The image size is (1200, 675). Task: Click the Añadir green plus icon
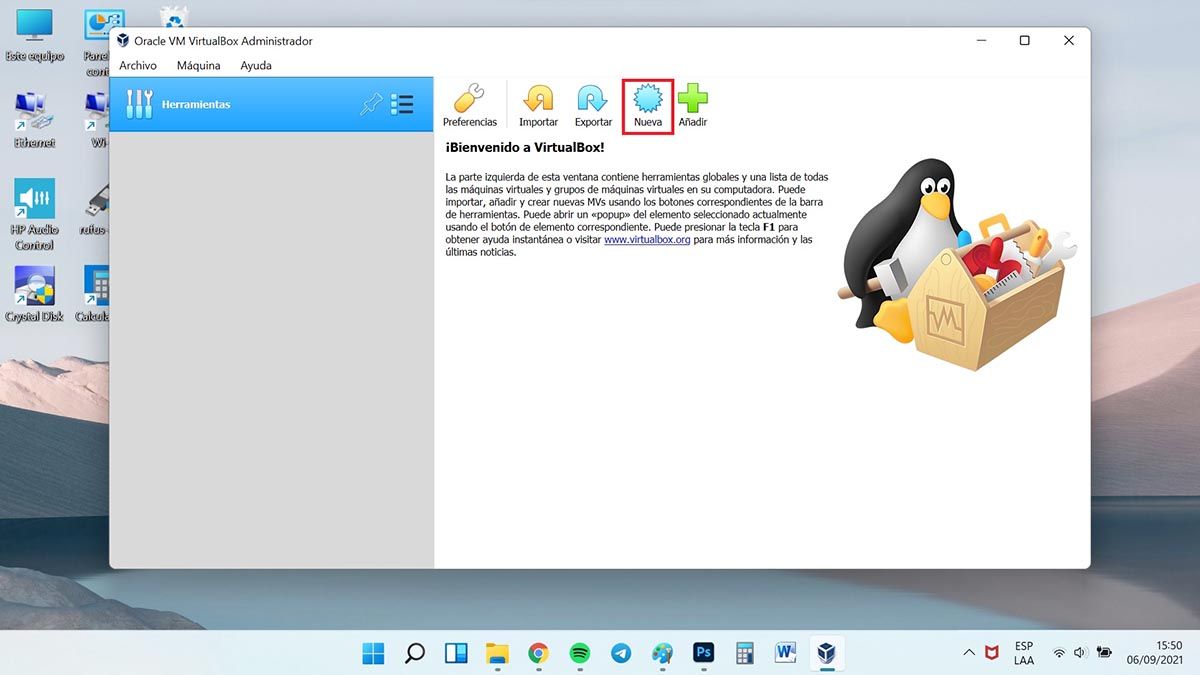(692, 105)
